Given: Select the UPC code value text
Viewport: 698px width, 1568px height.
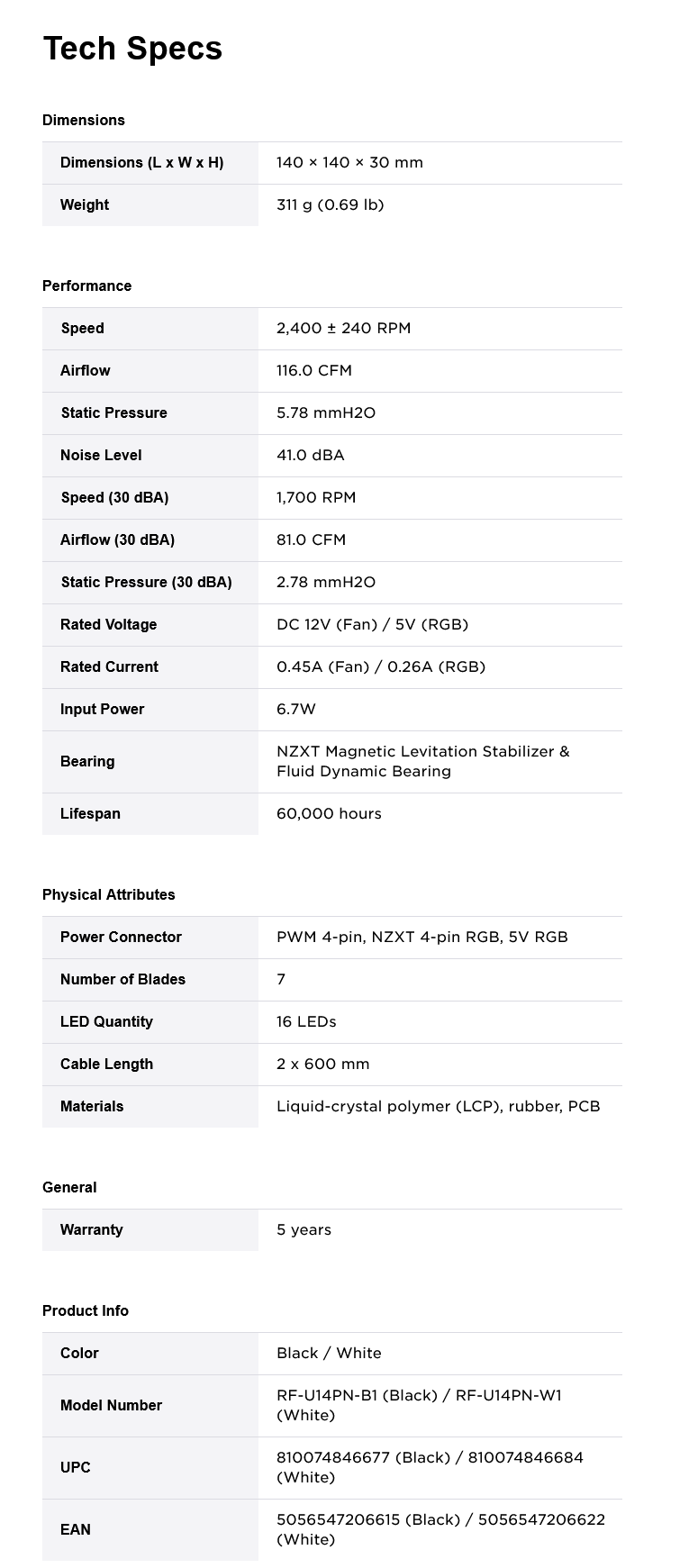Looking at the screenshot, I should tap(430, 1468).
